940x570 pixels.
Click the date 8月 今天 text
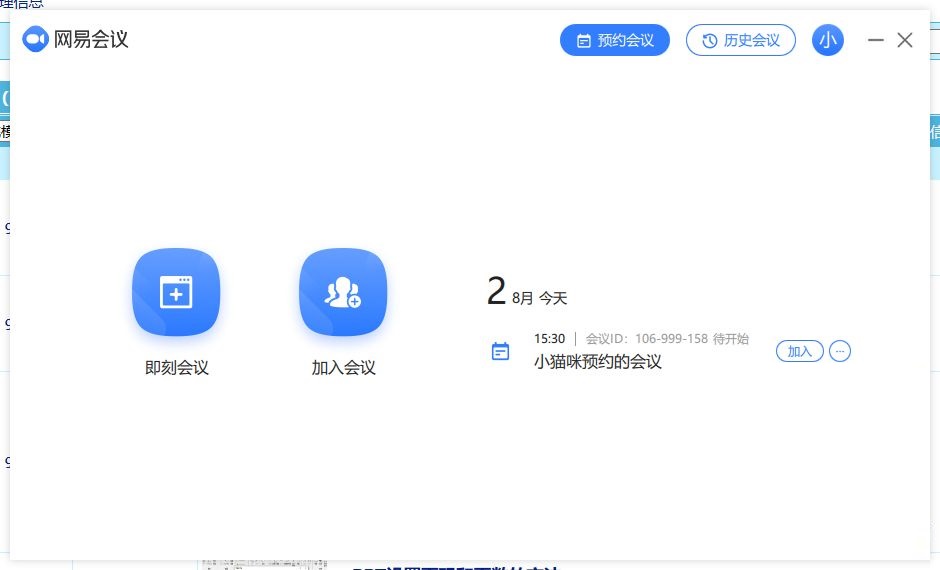pyautogui.click(x=540, y=298)
